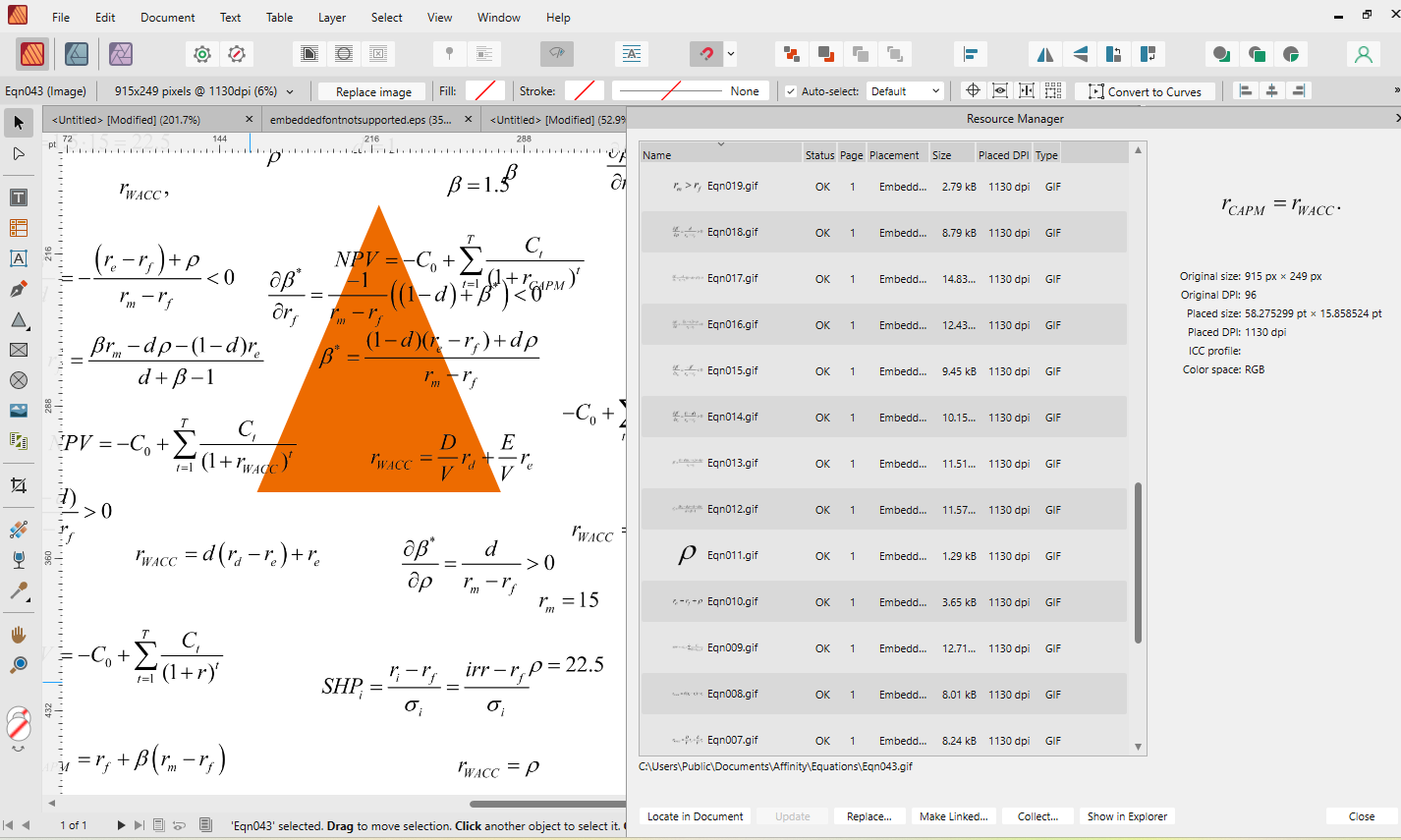This screenshot has height=840, width=1401.
Task: Expand the snapping options dropdown arrow
Action: point(731,54)
